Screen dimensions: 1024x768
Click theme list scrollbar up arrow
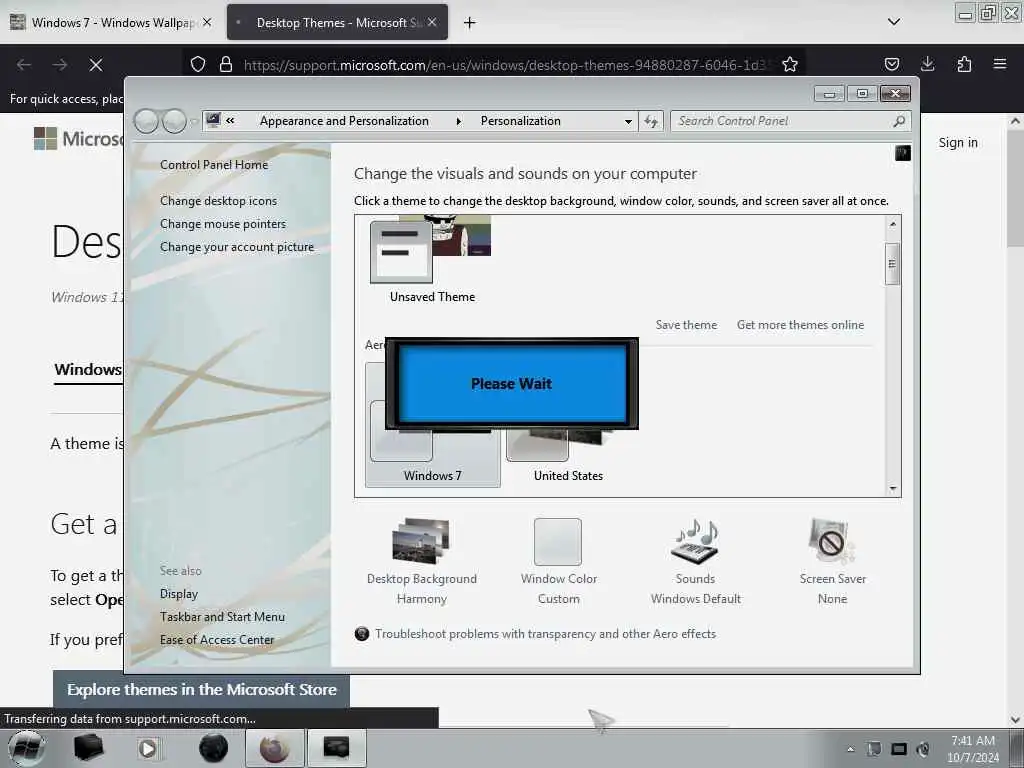coord(893,223)
